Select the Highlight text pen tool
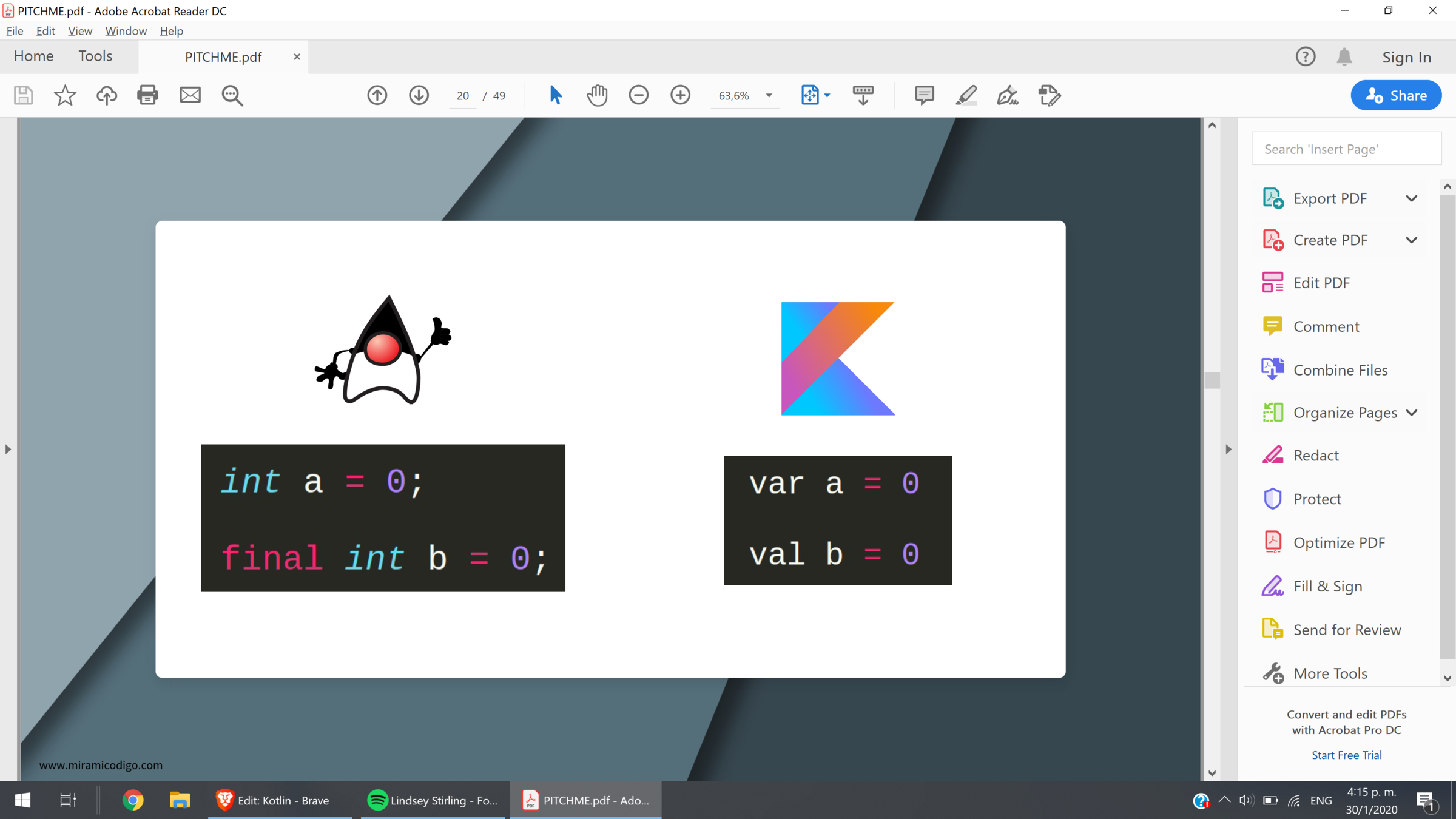 tap(966, 95)
